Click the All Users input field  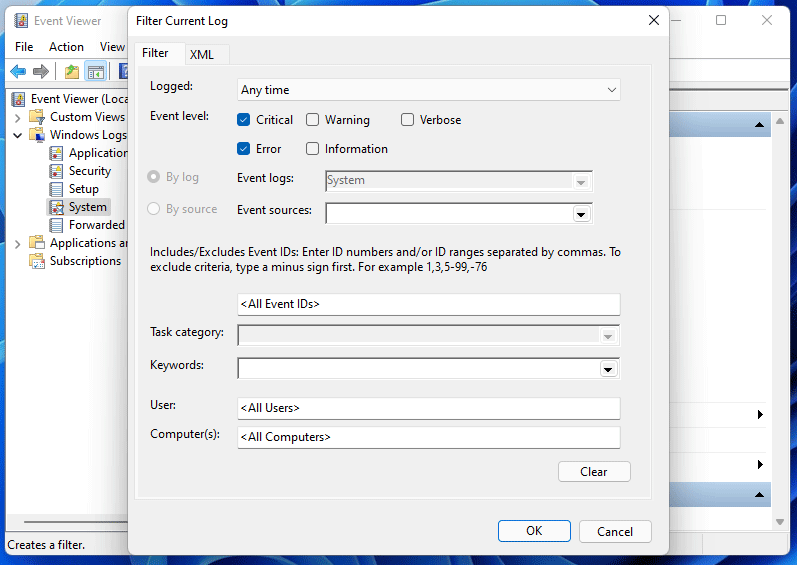point(428,409)
